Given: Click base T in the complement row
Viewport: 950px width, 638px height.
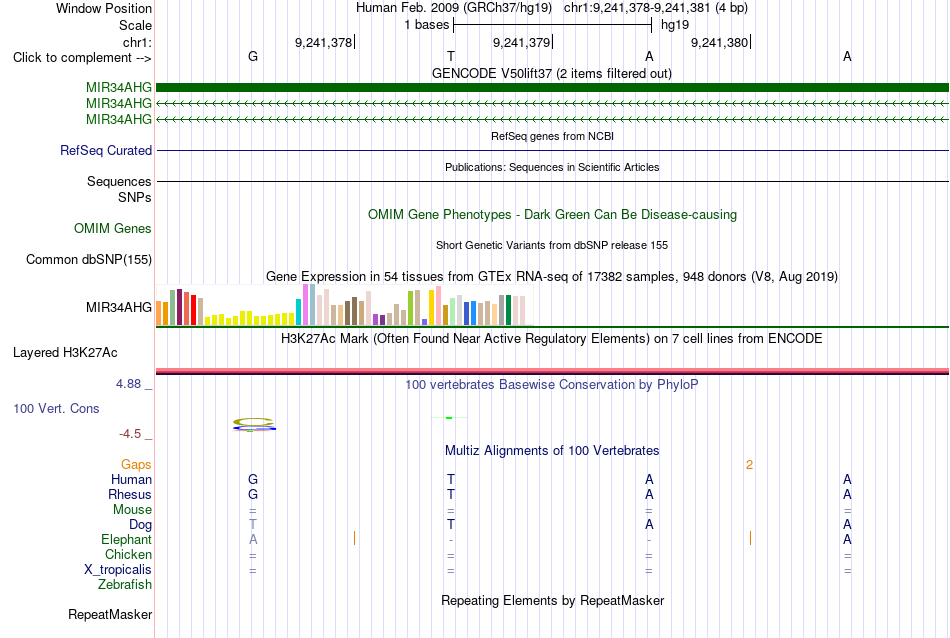Looking at the screenshot, I should pos(451,56).
